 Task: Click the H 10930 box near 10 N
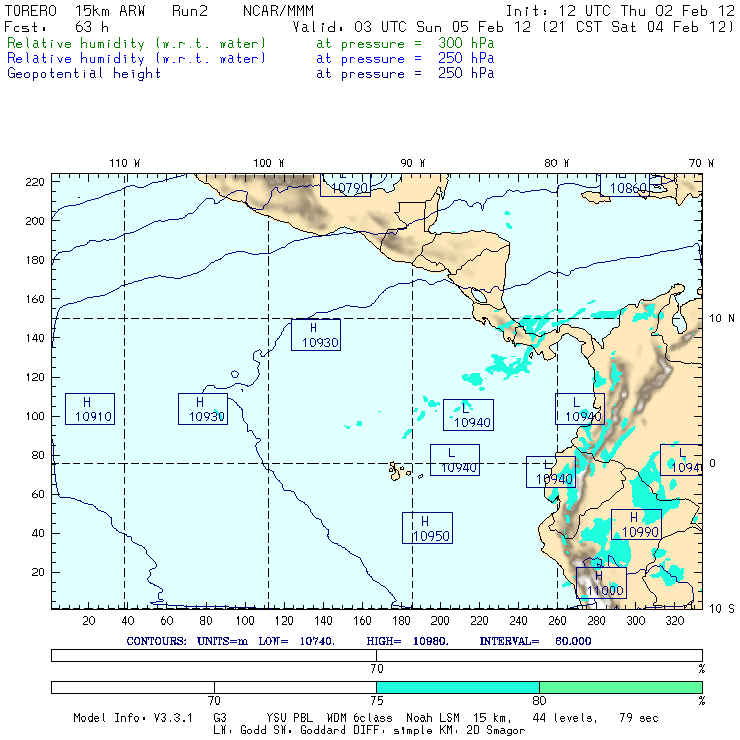[316, 335]
